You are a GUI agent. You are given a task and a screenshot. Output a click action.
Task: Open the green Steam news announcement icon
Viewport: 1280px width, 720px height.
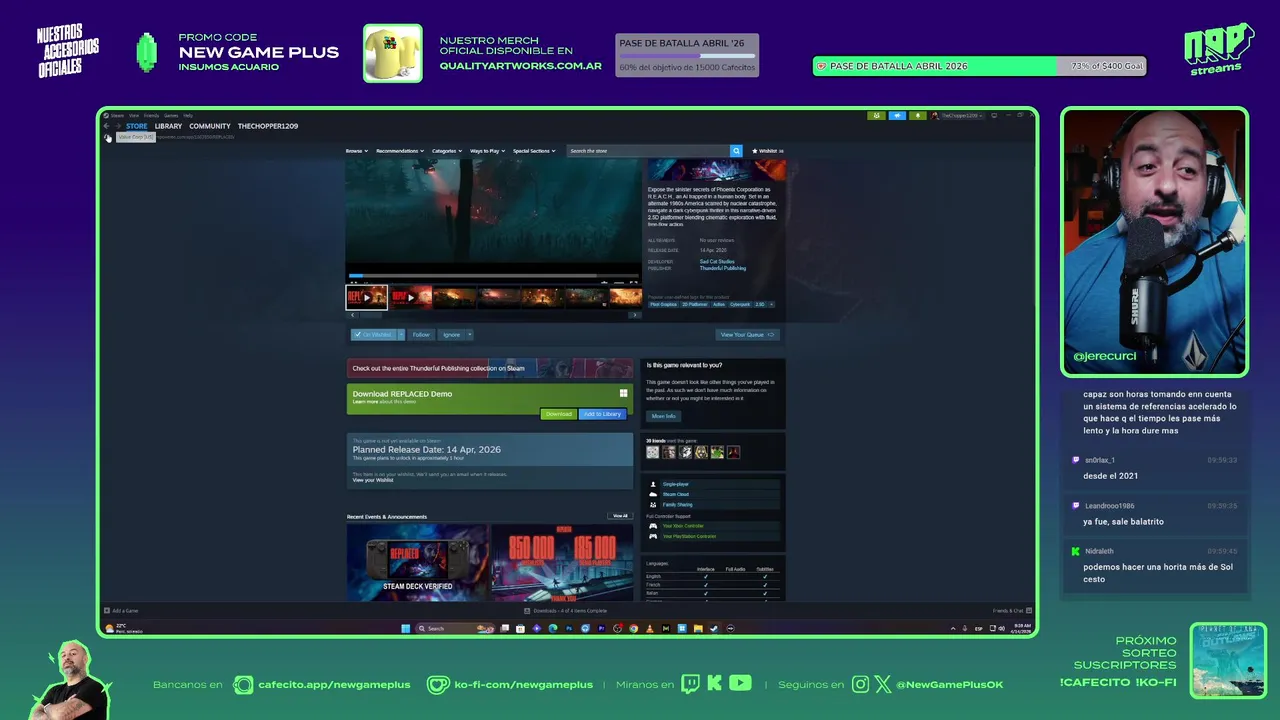(877, 115)
